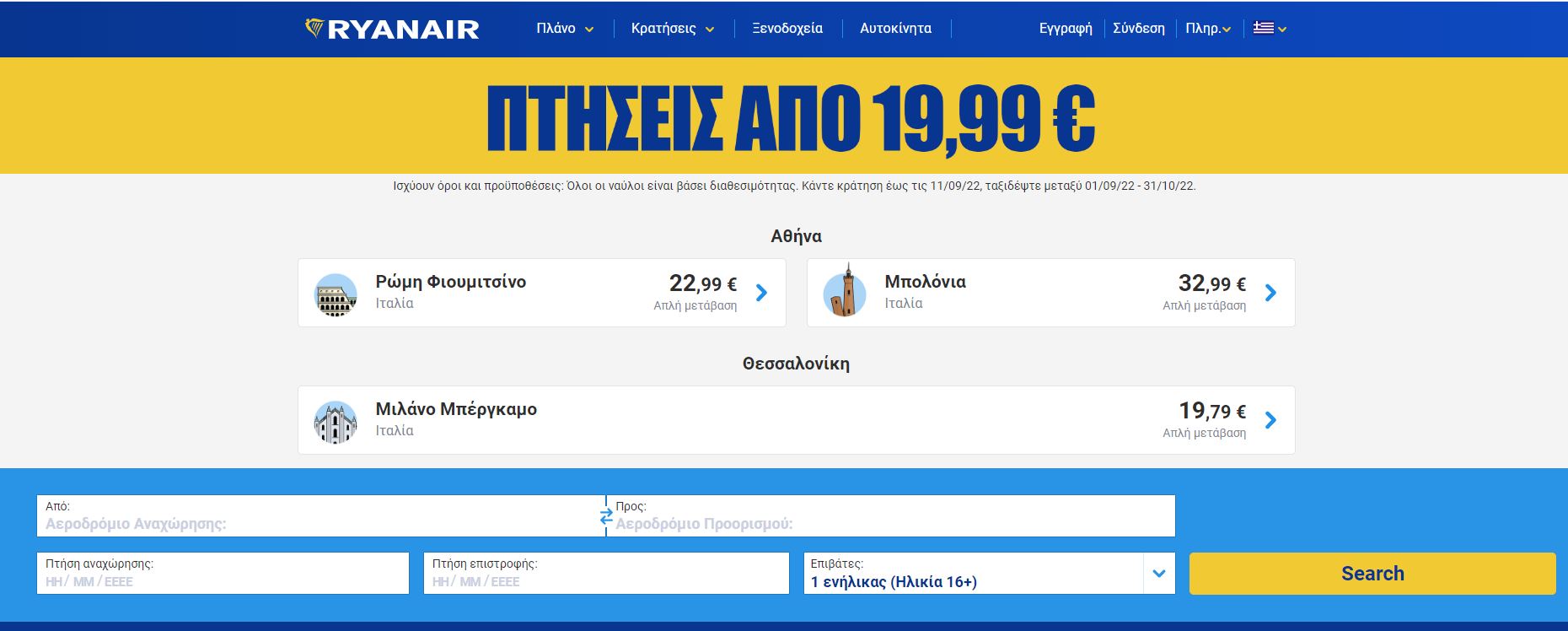Select the Μπολόνια destination title
1568x631 pixels.
(926, 282)
